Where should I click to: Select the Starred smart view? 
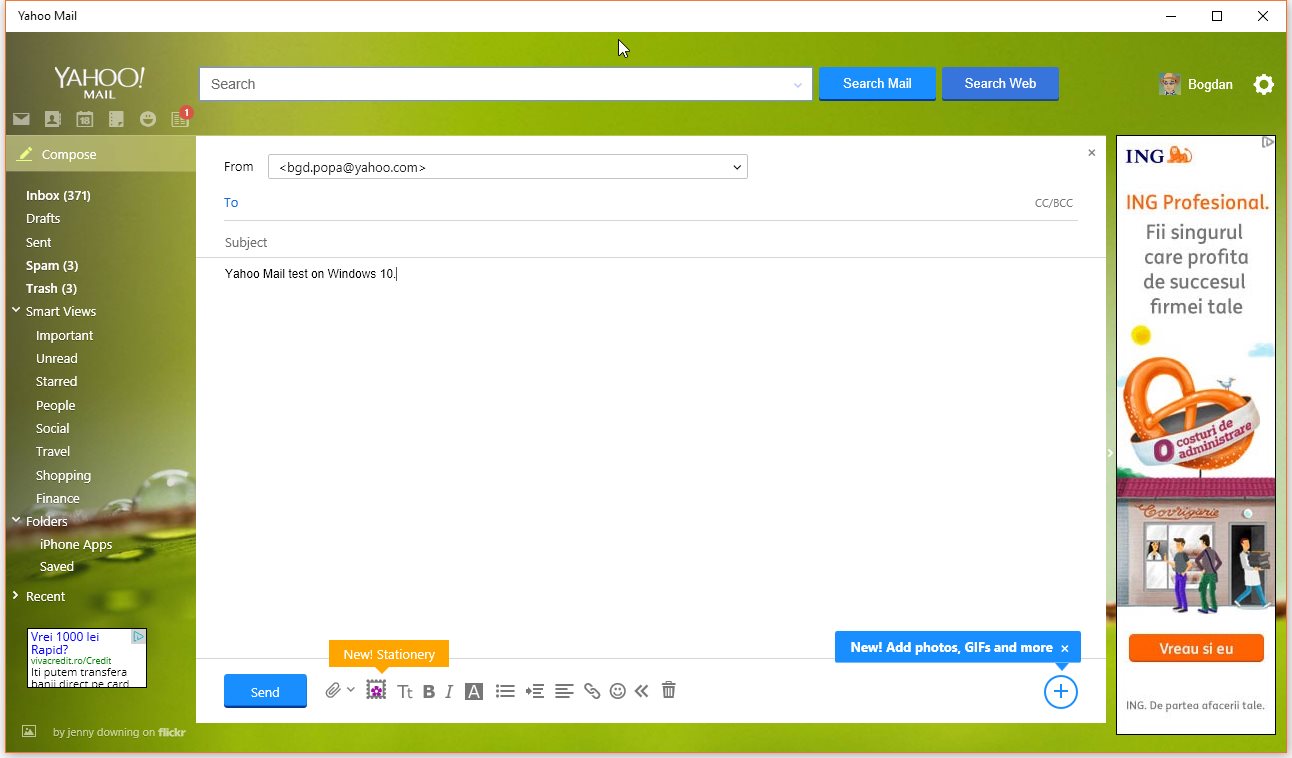click(x=56, y=381)
